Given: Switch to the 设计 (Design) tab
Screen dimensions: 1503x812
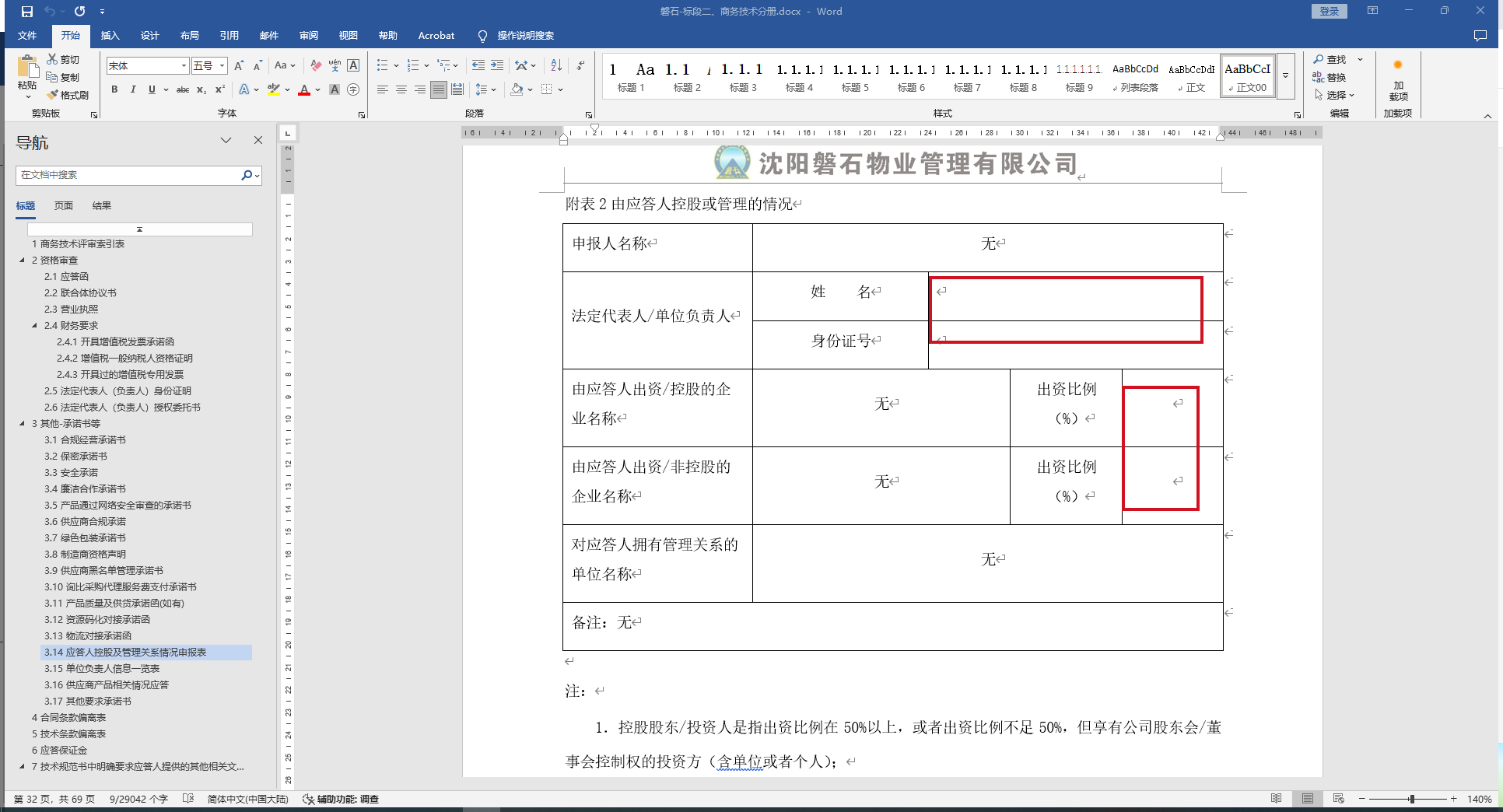Looking at the screenshot, I should coord(150,36).
